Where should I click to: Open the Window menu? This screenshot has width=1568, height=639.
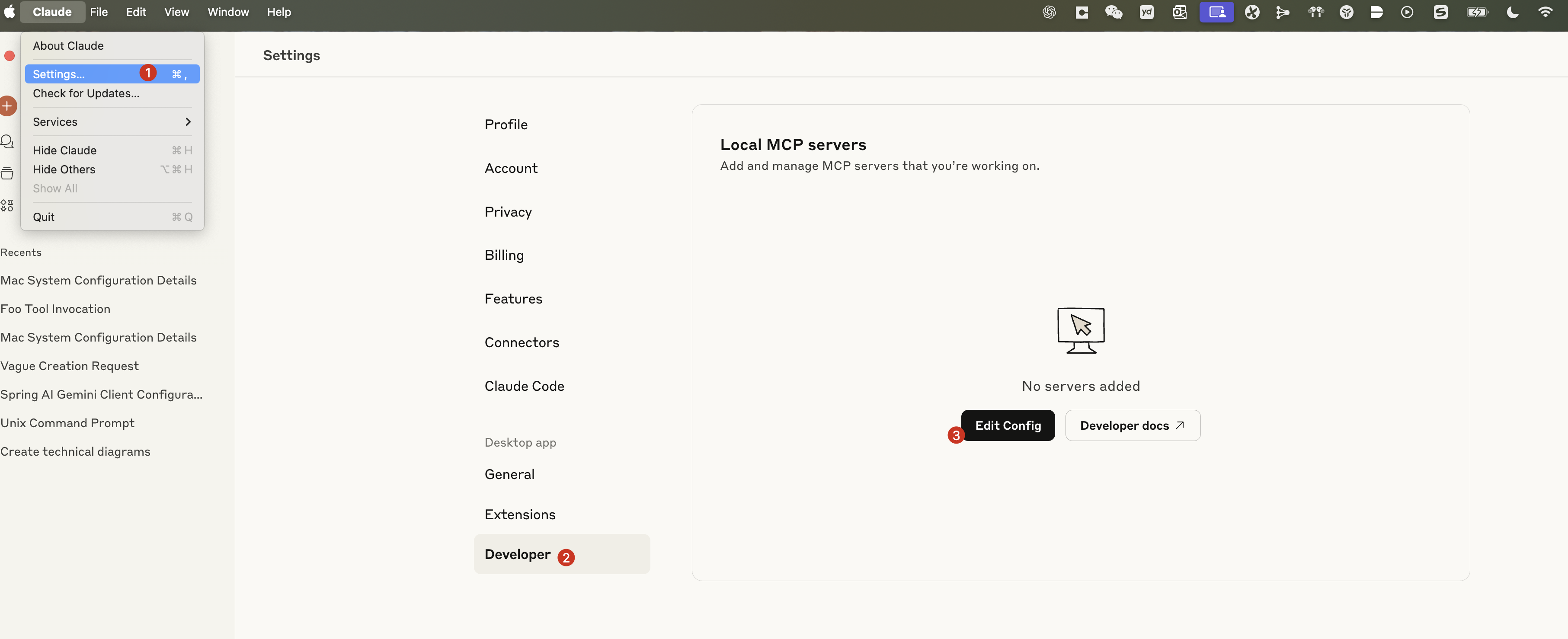(228, 12)
